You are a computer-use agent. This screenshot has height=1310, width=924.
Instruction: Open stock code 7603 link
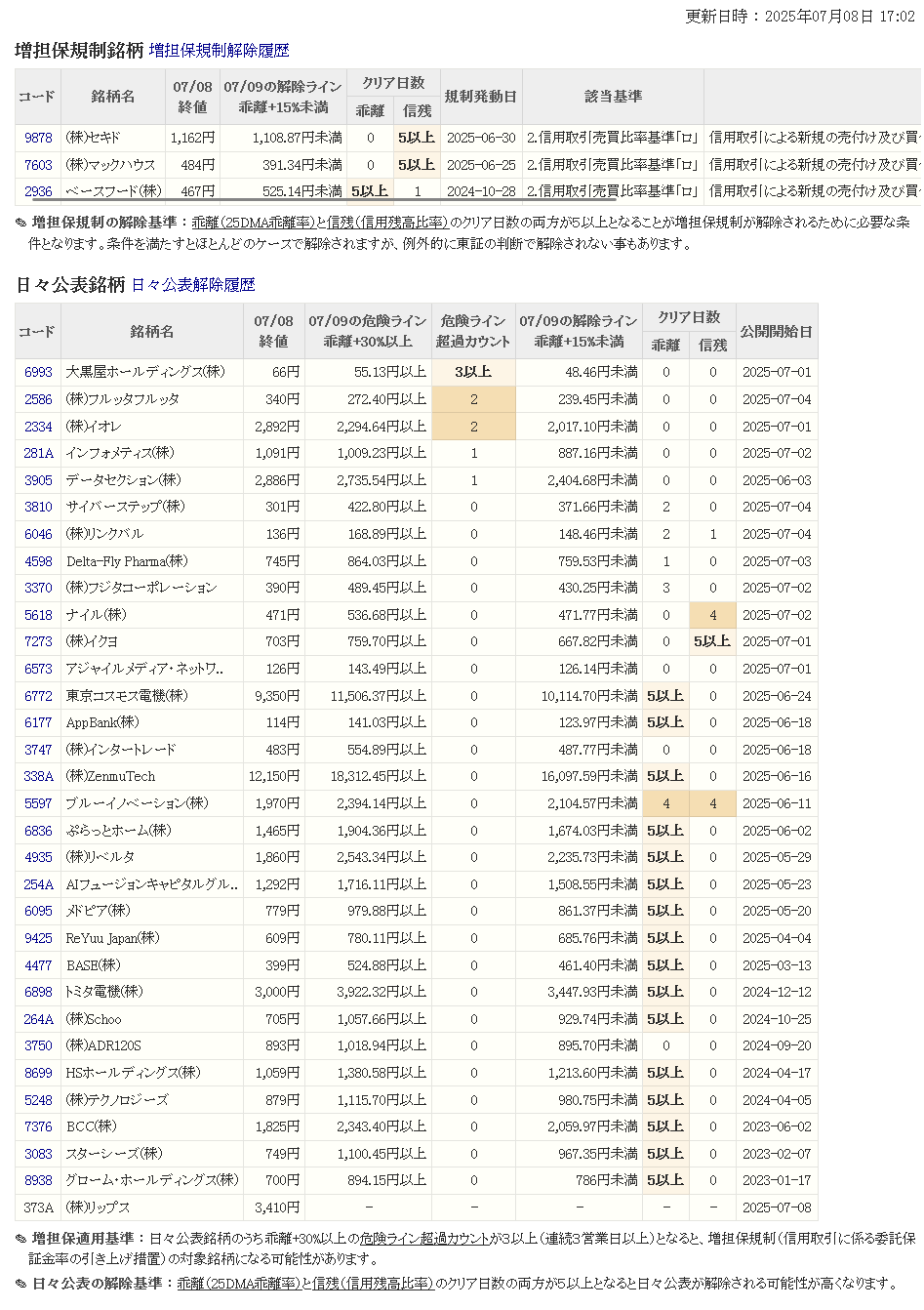click(x=38, y=165)
